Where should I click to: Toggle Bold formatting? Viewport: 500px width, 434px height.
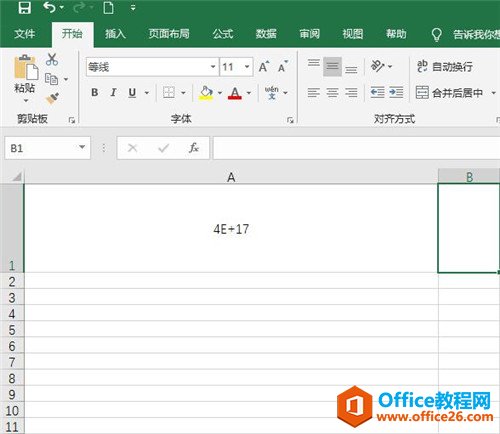[x=95, y=92]
